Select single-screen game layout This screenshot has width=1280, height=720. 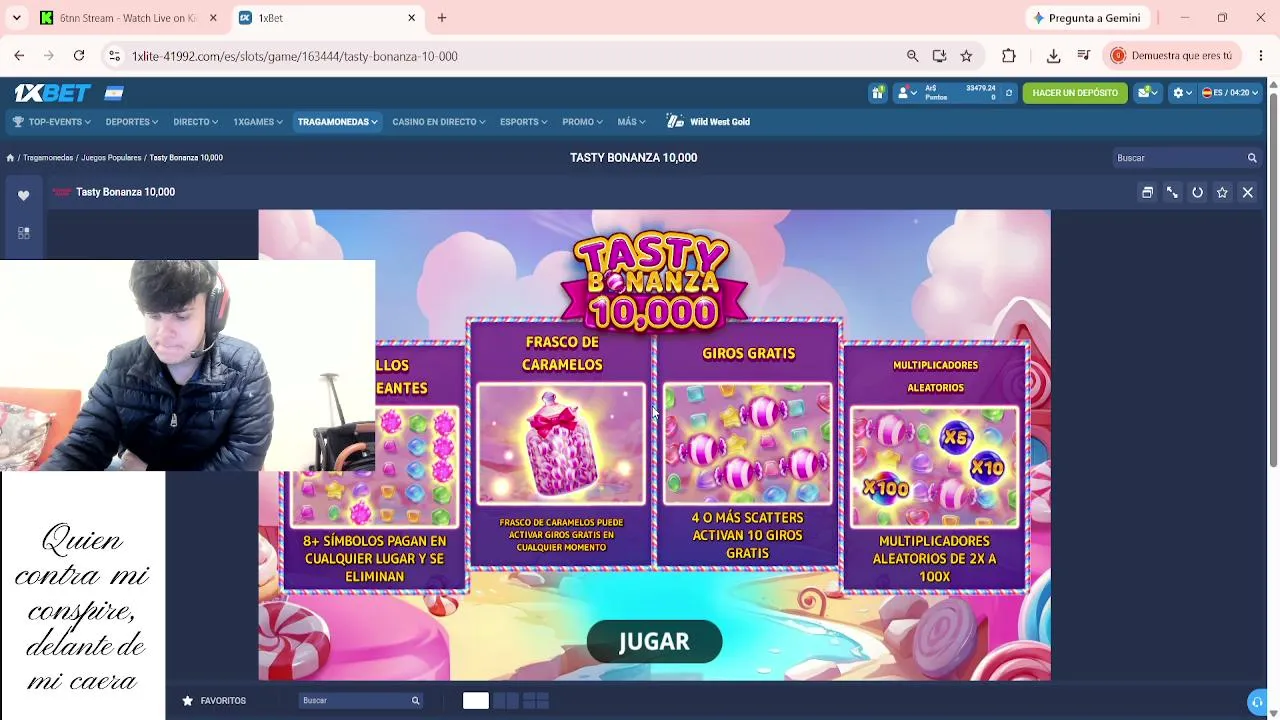(476, 701)
